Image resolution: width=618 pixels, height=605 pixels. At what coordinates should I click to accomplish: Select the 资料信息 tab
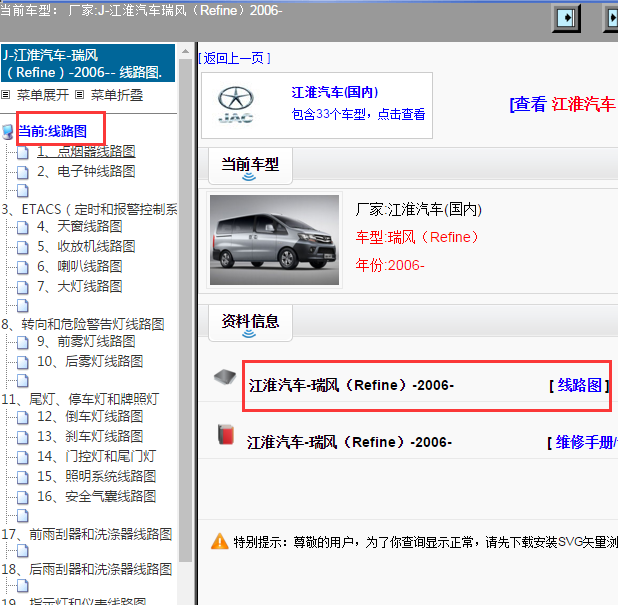(x=250, y=323)
